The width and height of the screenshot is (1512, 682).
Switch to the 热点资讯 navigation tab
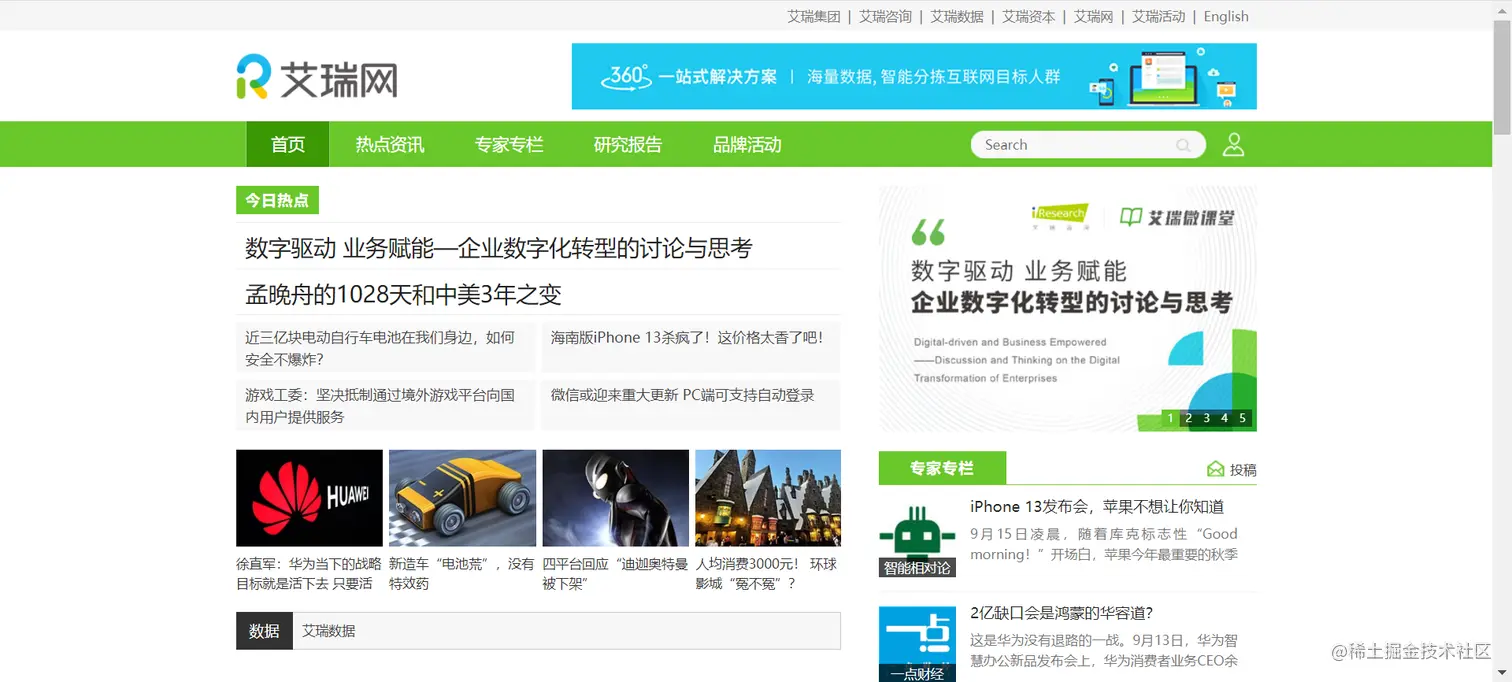click(x=391, y=144)
